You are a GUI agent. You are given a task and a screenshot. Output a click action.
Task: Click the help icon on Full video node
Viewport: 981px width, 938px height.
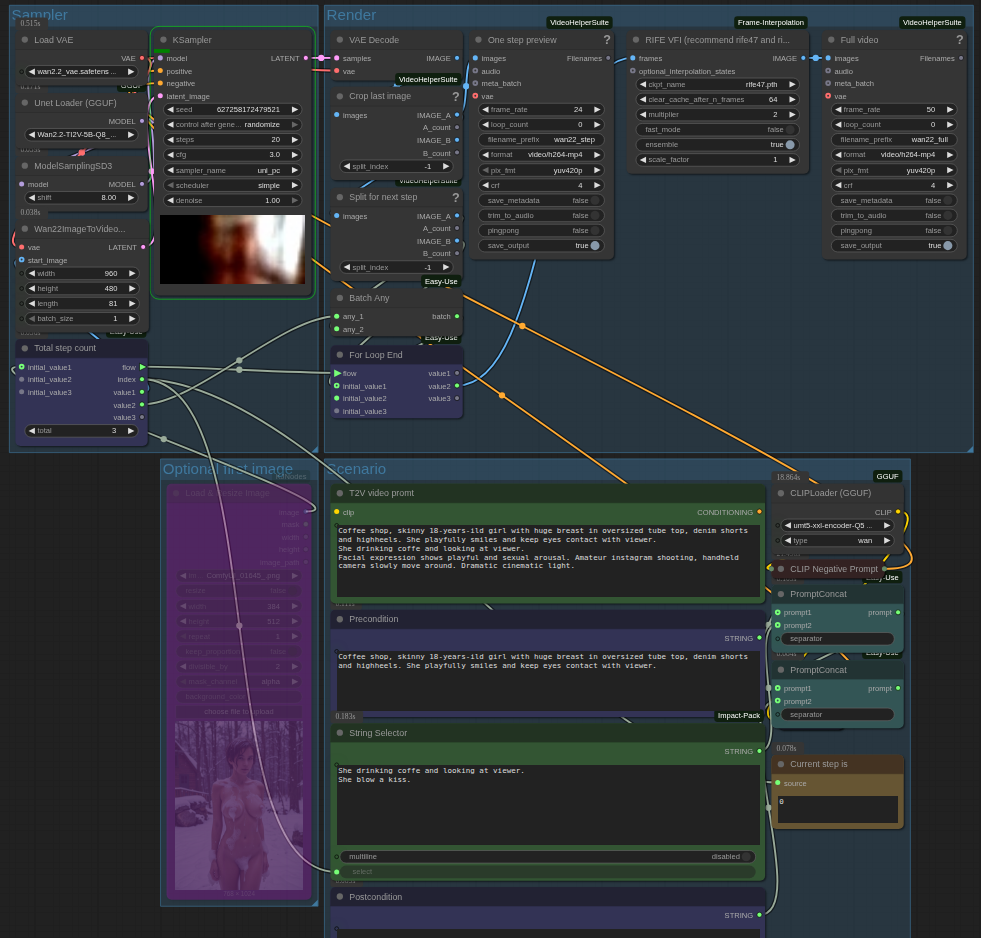point(959,40)
